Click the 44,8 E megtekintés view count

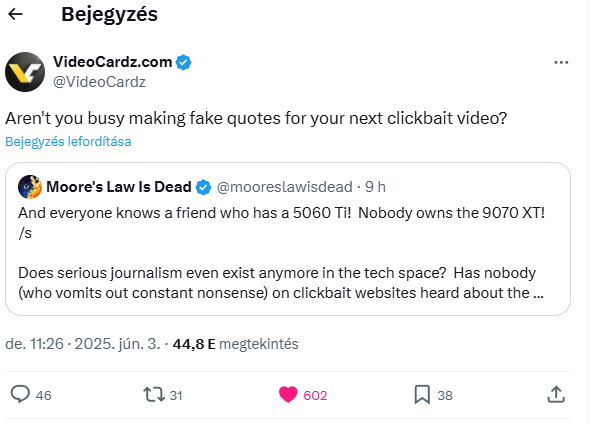(x=236, y=344)
